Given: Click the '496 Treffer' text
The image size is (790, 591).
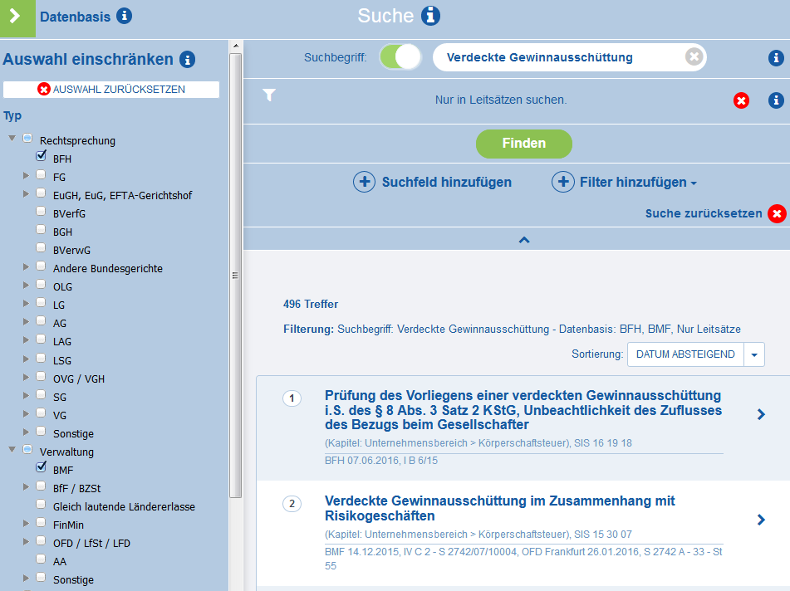Looking at the screenshot, I should click(x=310, y=304).
